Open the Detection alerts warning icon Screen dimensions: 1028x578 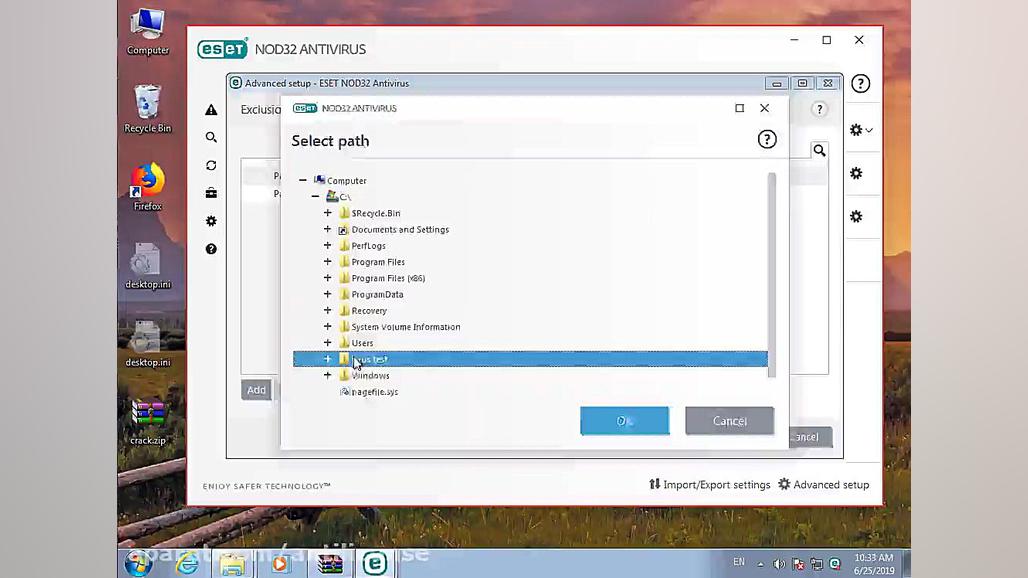pyautogui.click(x=210, y=110)
